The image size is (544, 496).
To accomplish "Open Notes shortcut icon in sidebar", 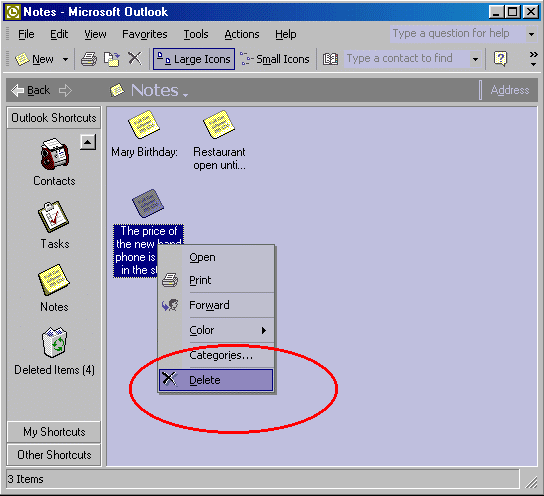I will pyautogui.click(x=54, y=280).
